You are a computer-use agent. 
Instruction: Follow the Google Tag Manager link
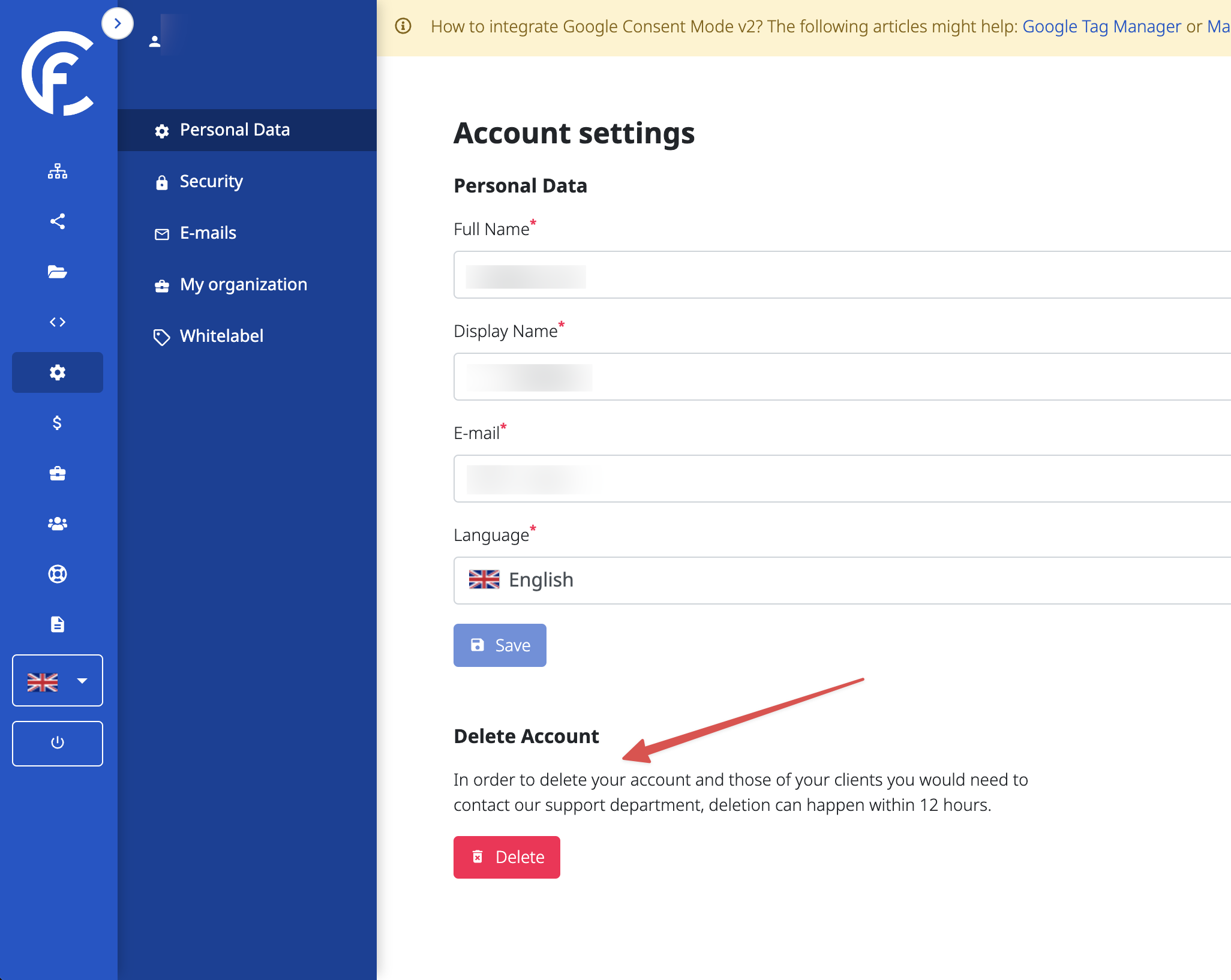point(1101,26)
